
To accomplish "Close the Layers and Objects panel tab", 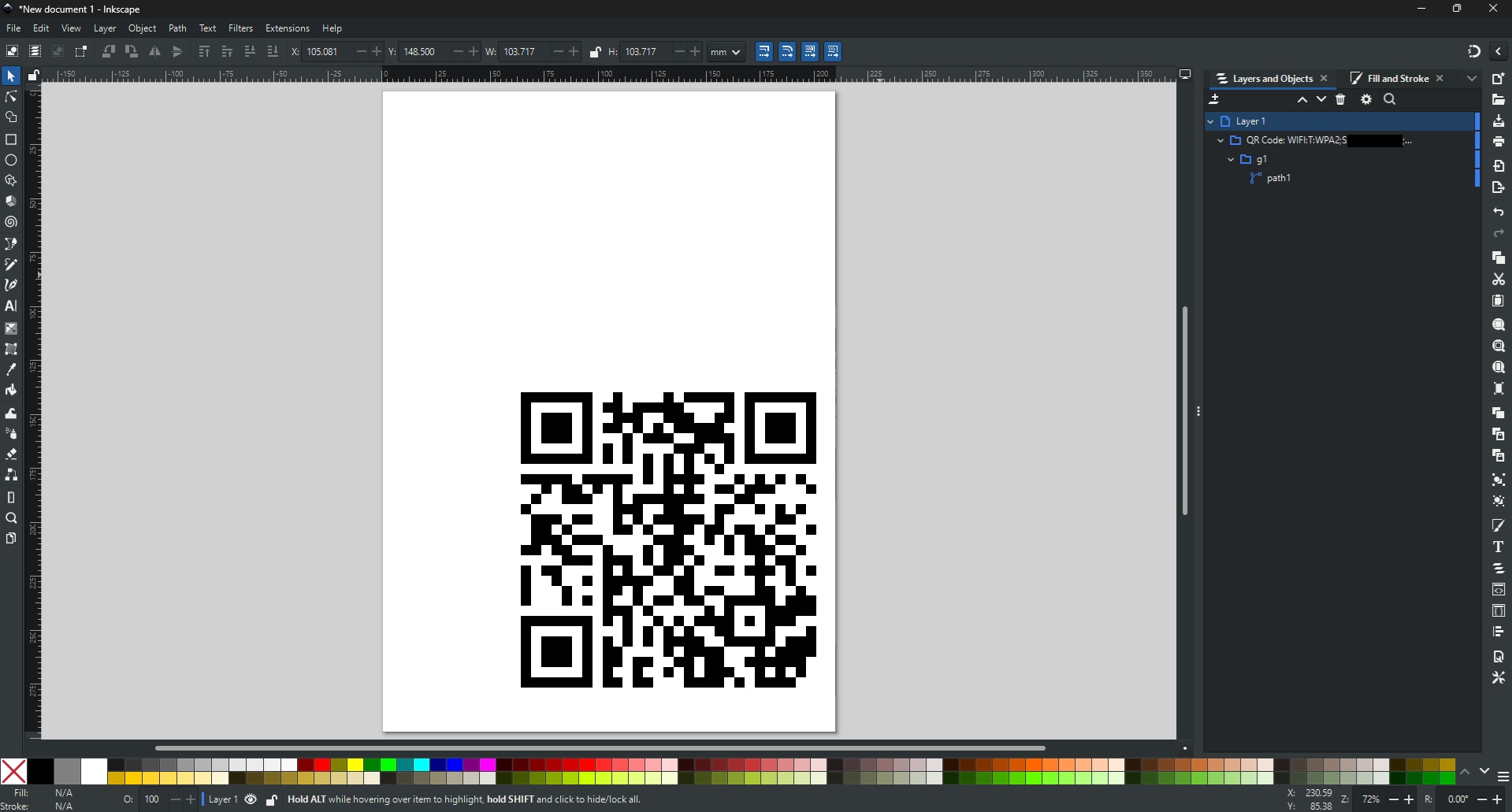I will [1324, 79].
